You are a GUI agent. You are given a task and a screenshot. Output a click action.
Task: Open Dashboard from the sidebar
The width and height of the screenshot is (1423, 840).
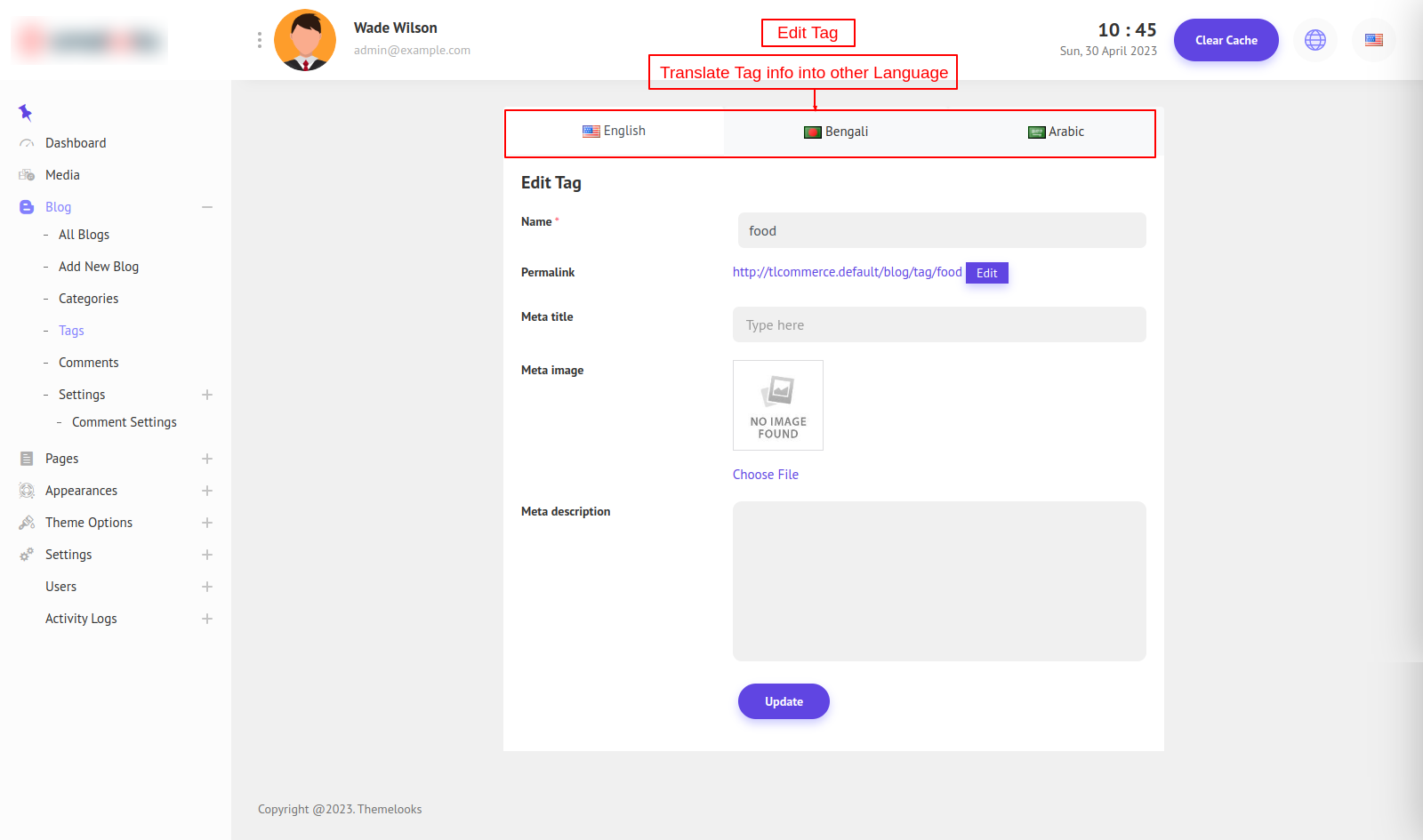(76, 143)
